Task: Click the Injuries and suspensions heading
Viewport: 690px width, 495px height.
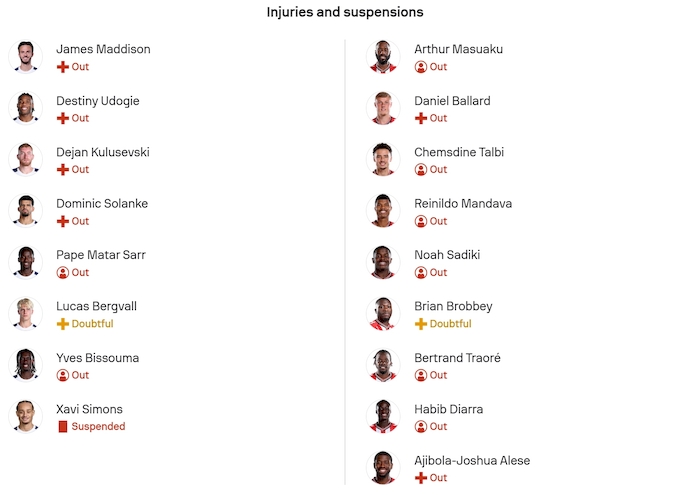Action: point(345,12)
